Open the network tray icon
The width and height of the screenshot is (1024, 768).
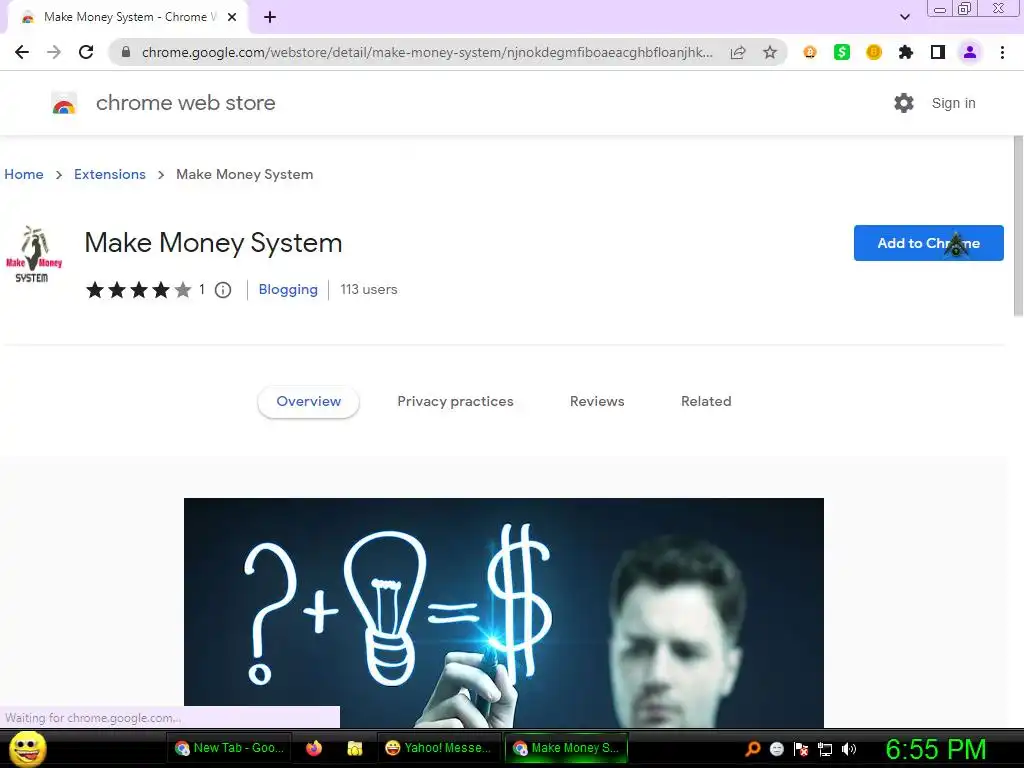825,749
